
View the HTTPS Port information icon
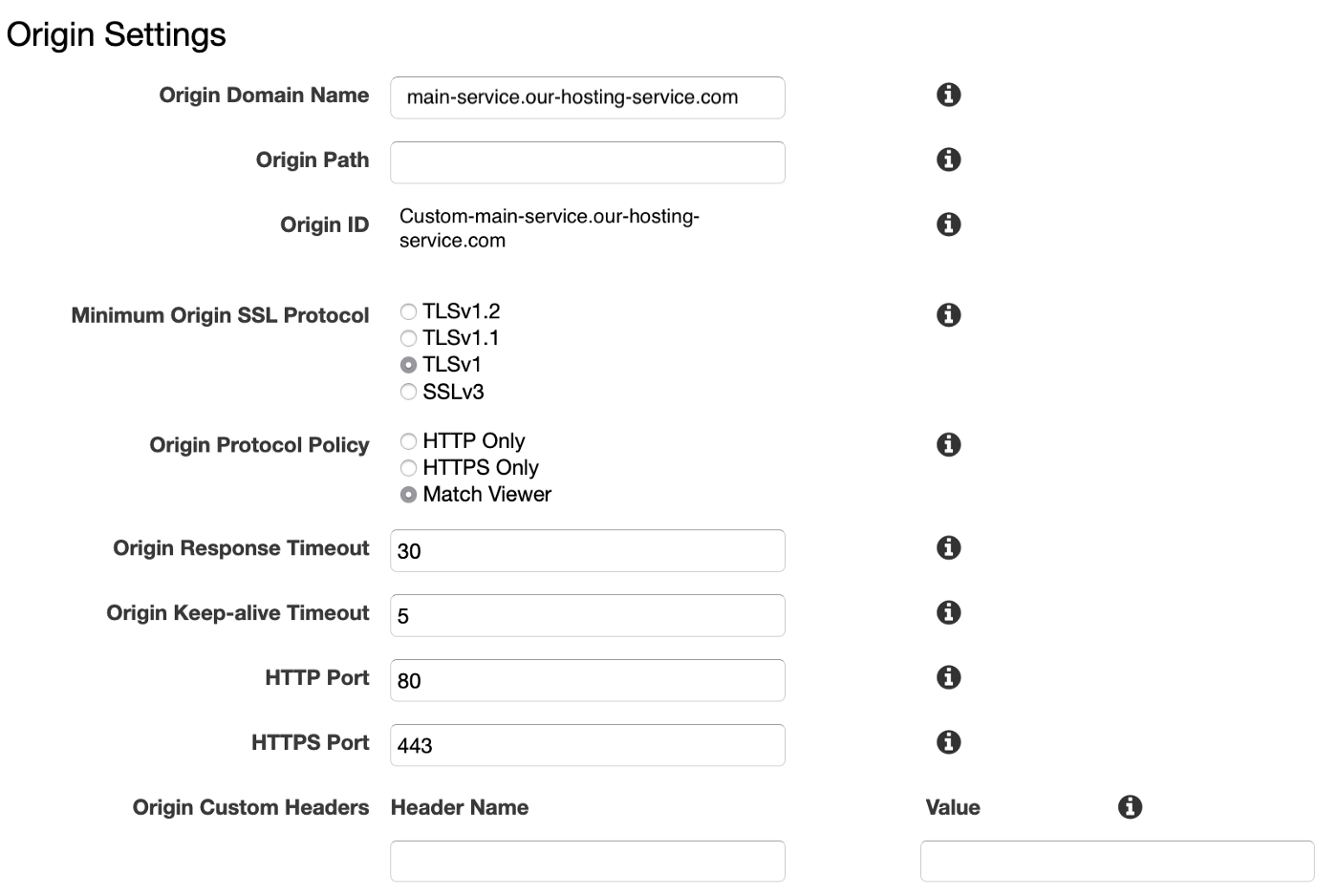tap(948, 742)
